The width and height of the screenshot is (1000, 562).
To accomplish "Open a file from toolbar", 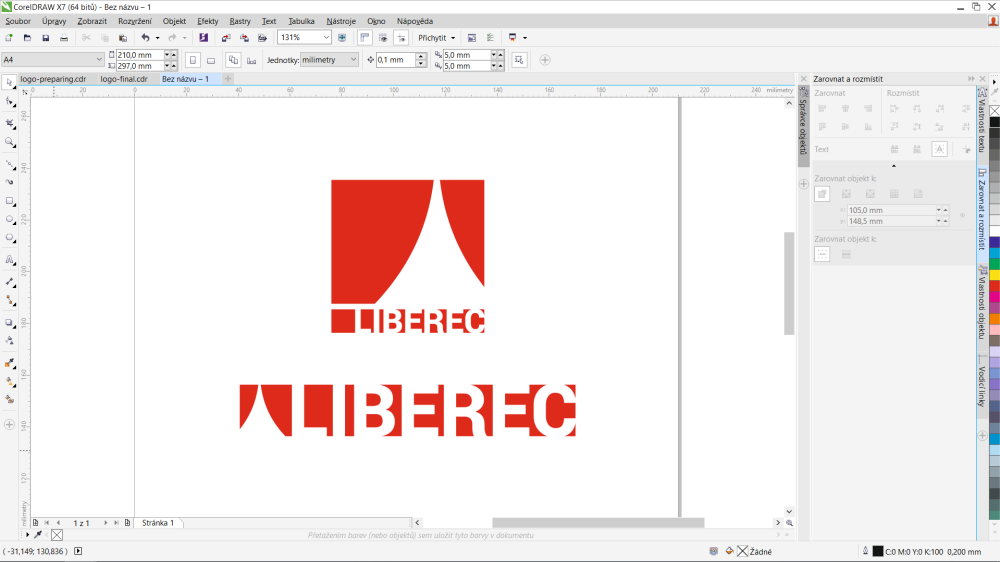I will coord(27,38).
